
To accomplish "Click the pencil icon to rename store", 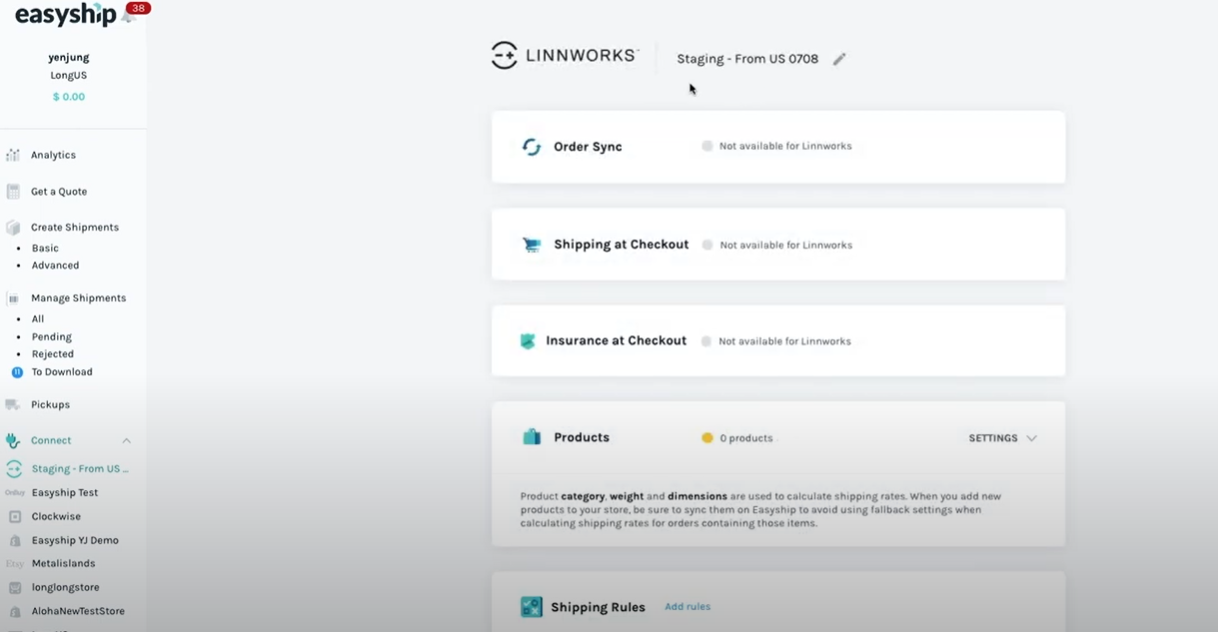I will (839, 59).
